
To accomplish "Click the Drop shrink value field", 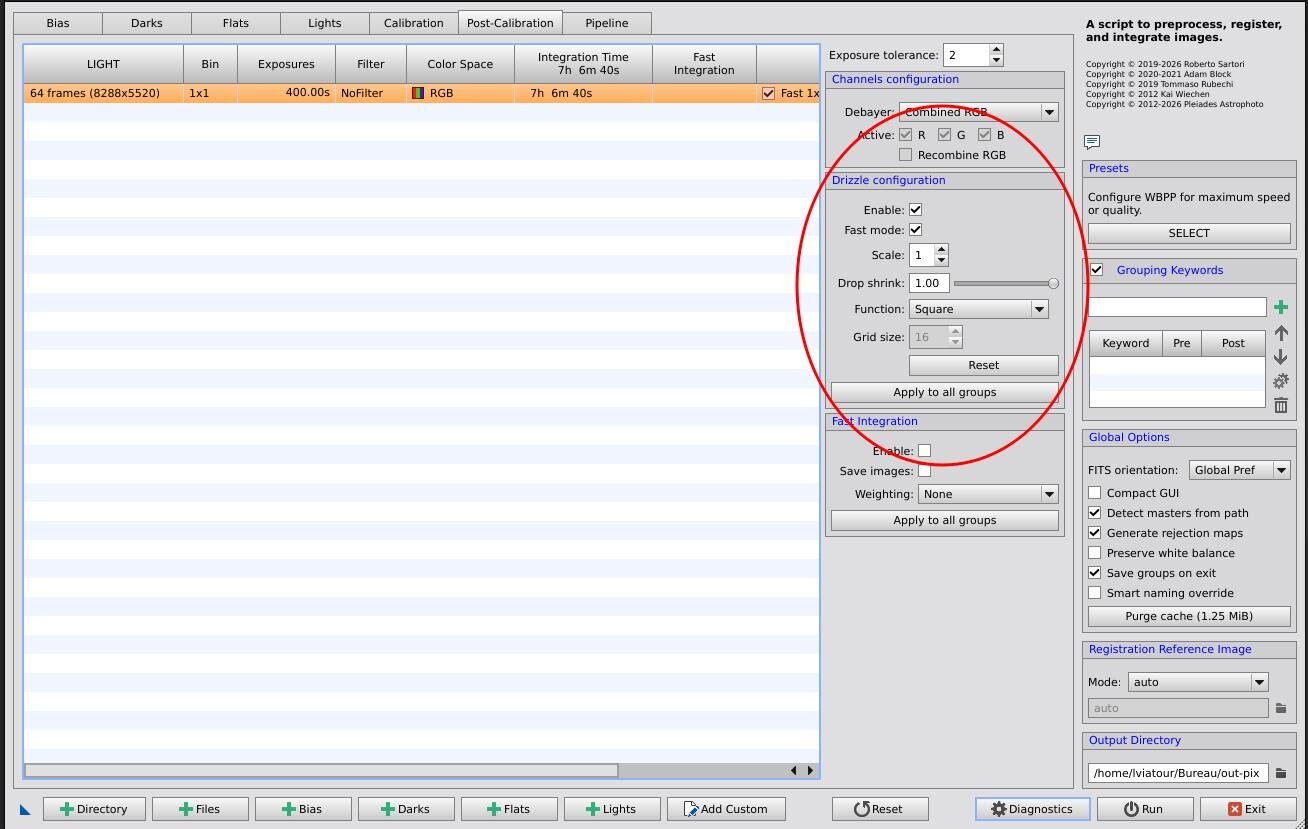I will pos(929,283).
